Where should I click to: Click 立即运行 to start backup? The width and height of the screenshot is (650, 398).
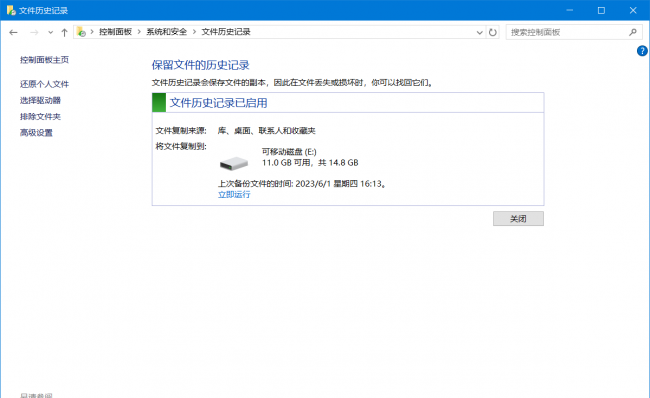(234, 194)
